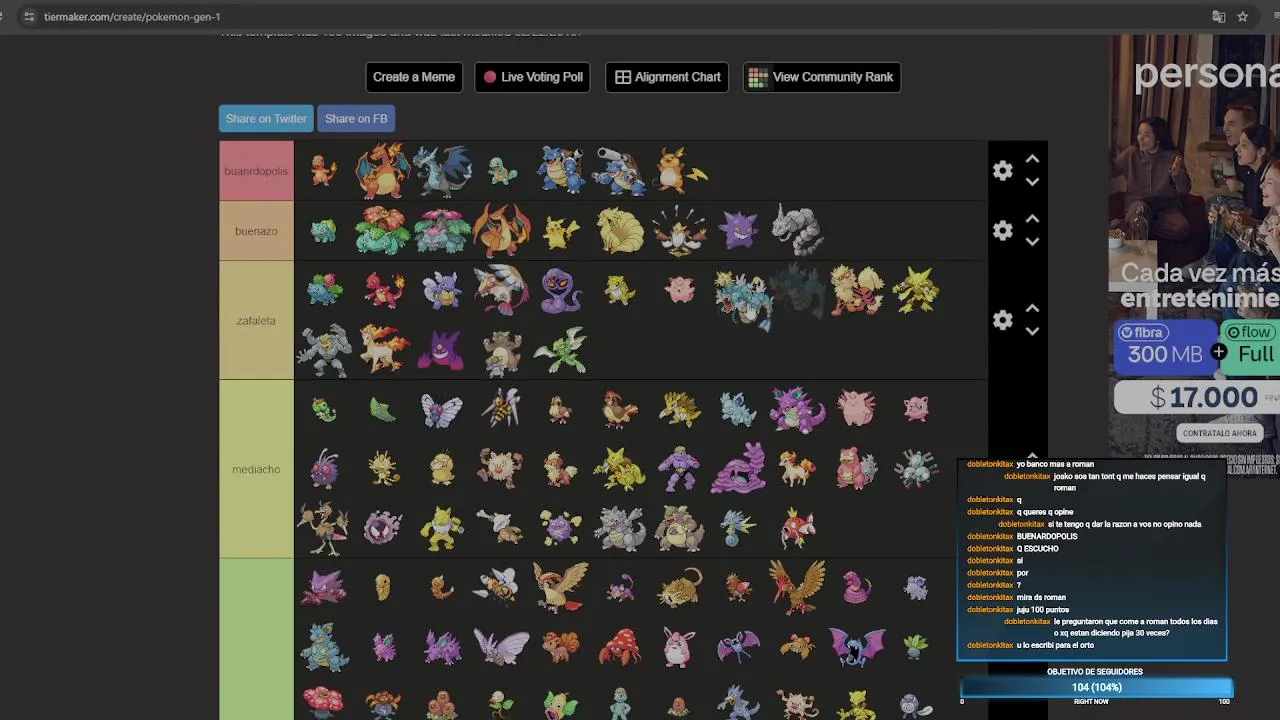Move buenazo tier up with arrow
The width and height of the screenshot is (1280, 720).
point(1032,219)
